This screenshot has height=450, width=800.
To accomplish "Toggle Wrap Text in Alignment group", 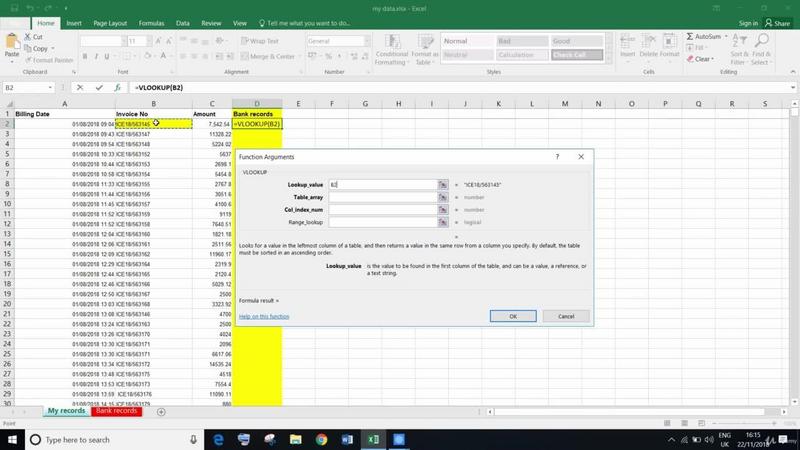I will point(260,41).
